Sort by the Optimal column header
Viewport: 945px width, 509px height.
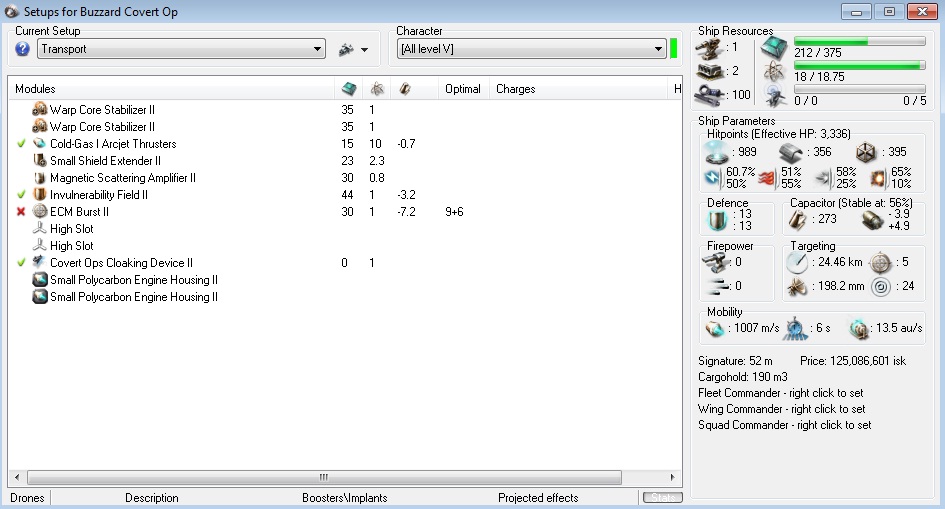pos(463,89)
